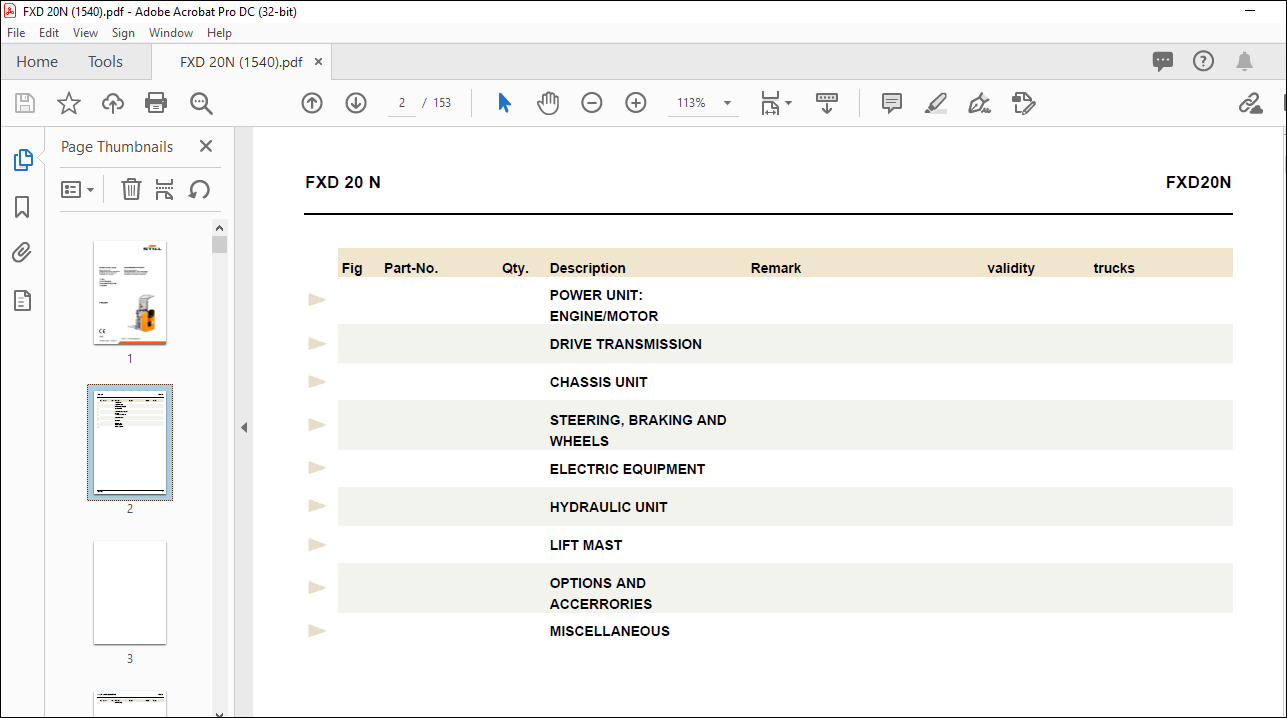Screen dimensions: 1287x718
Task: Rotate pages in the thumbnails panel
Action: point(200,189)
